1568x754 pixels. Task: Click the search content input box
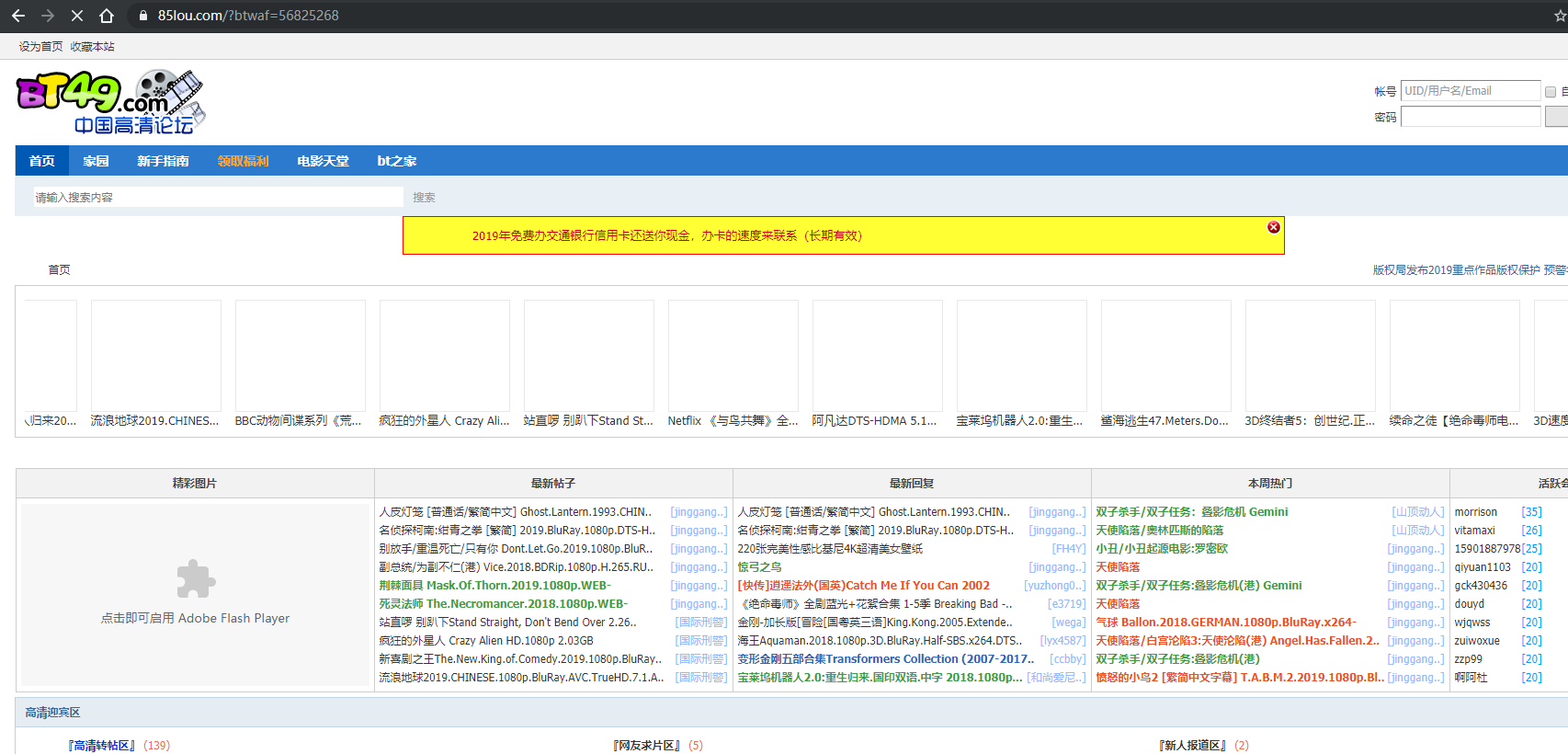pyautogui.click(x=218, y=197)
